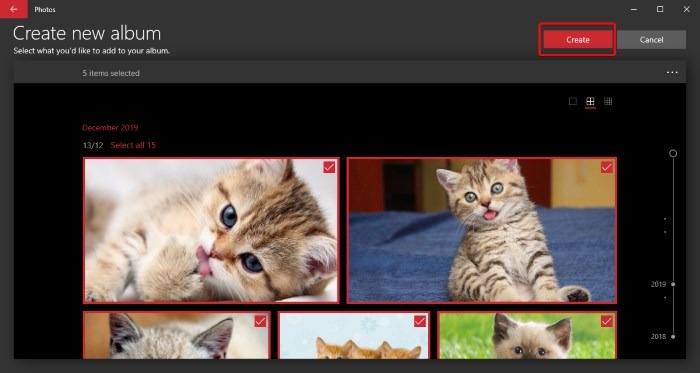Viewport: 700px width, 373px height.
Task: Open the kitten licking paw thumbnail
Action: pos(211,231)
